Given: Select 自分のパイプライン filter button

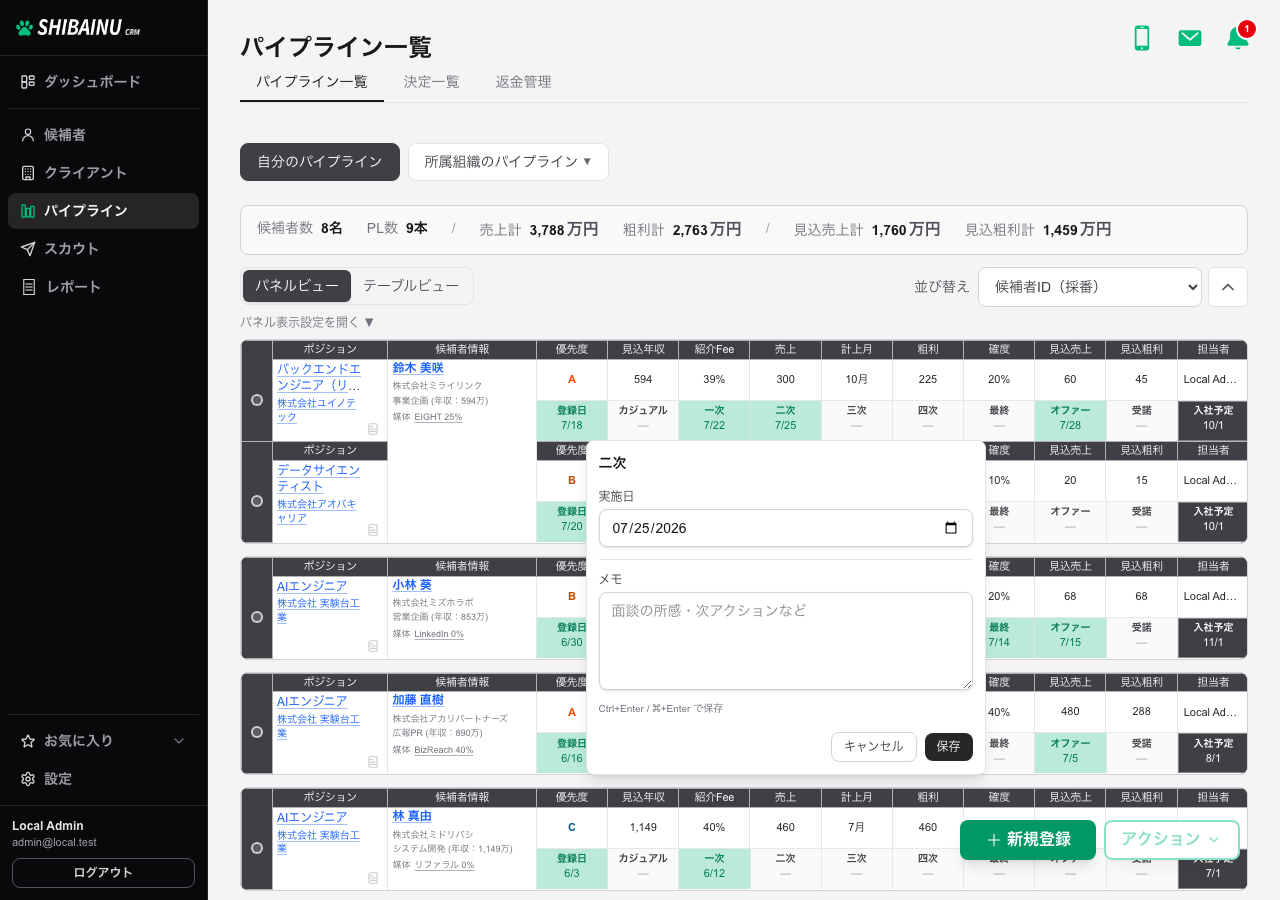Looking at the screenshot, I should pos(320,162).
